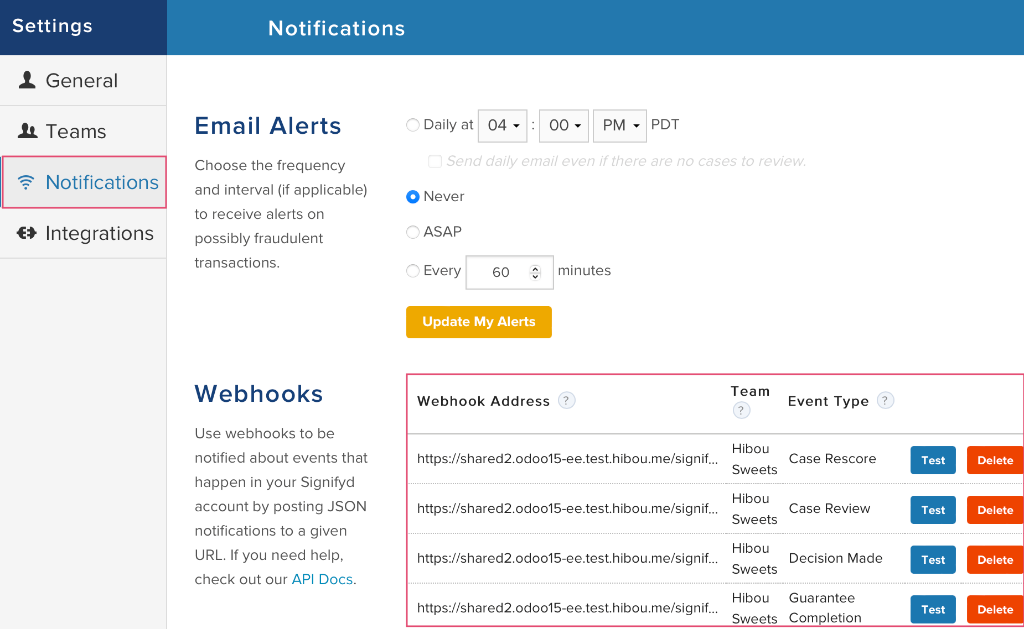This screenshot has width=1024, height=629.
Task: Open the AM/PM dropdown showing PM
Action: (620, 125)
